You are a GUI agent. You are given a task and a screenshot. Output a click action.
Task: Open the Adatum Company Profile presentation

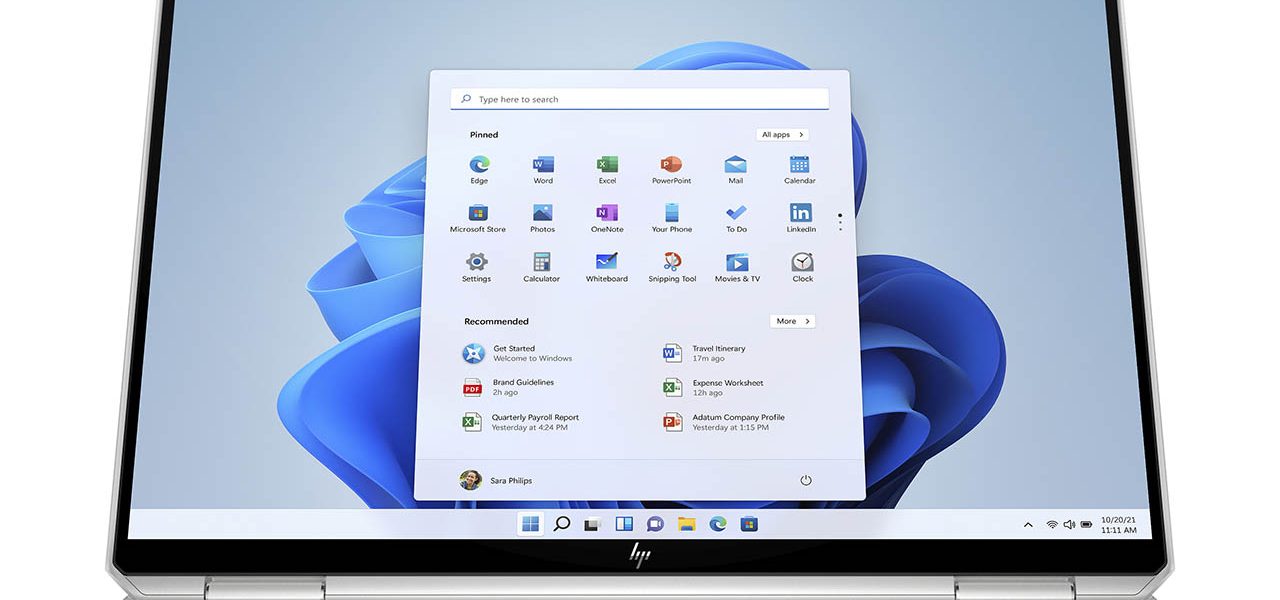[x=724, y=422]
